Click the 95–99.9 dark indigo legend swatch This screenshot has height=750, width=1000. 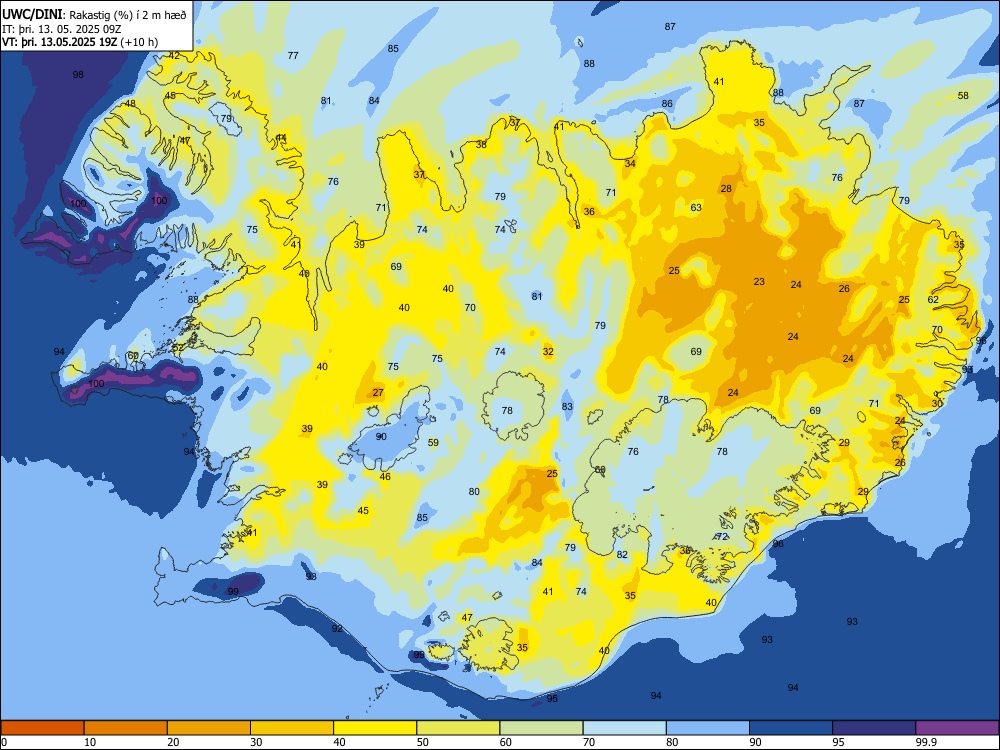874,728
